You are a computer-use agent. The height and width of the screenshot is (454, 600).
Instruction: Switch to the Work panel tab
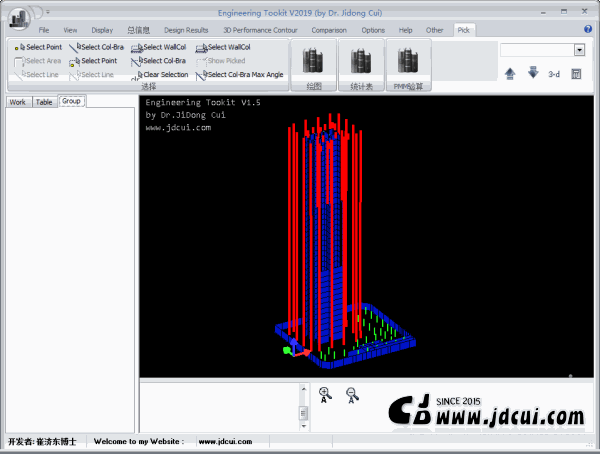pyautogui.click(x=18, y=102)
